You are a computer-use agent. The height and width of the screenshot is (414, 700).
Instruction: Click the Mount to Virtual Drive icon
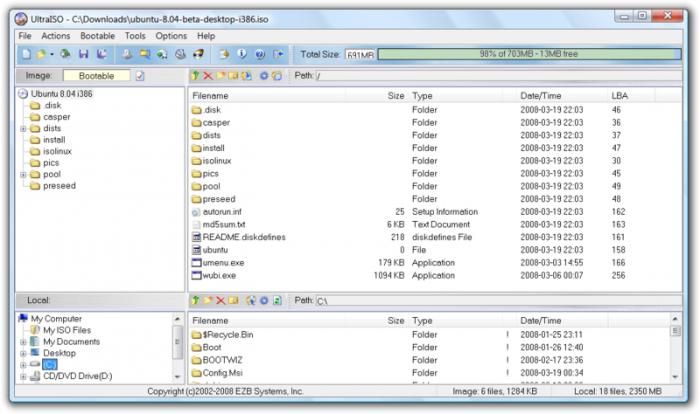180,54
